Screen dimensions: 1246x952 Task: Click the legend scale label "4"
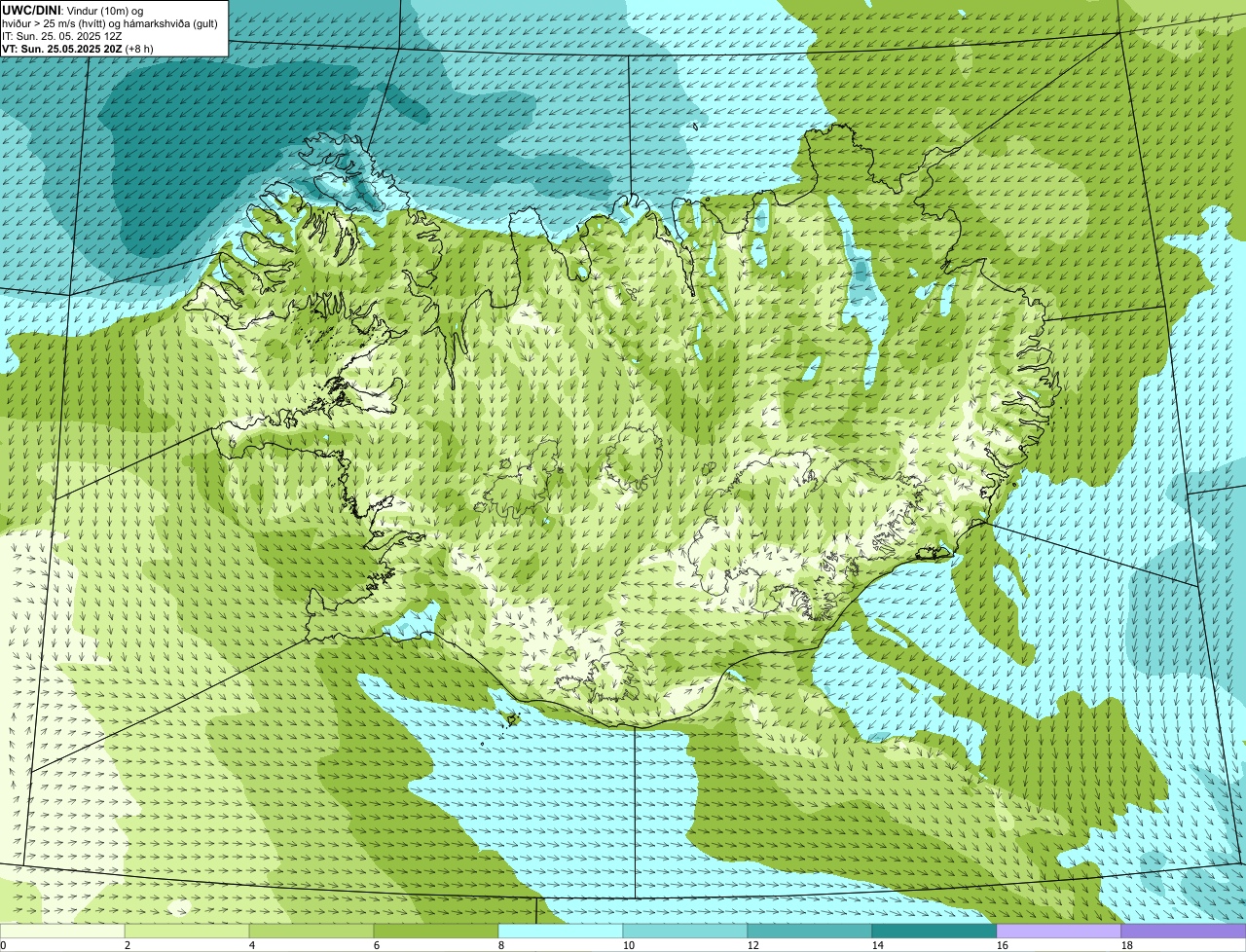pos(252,945)
